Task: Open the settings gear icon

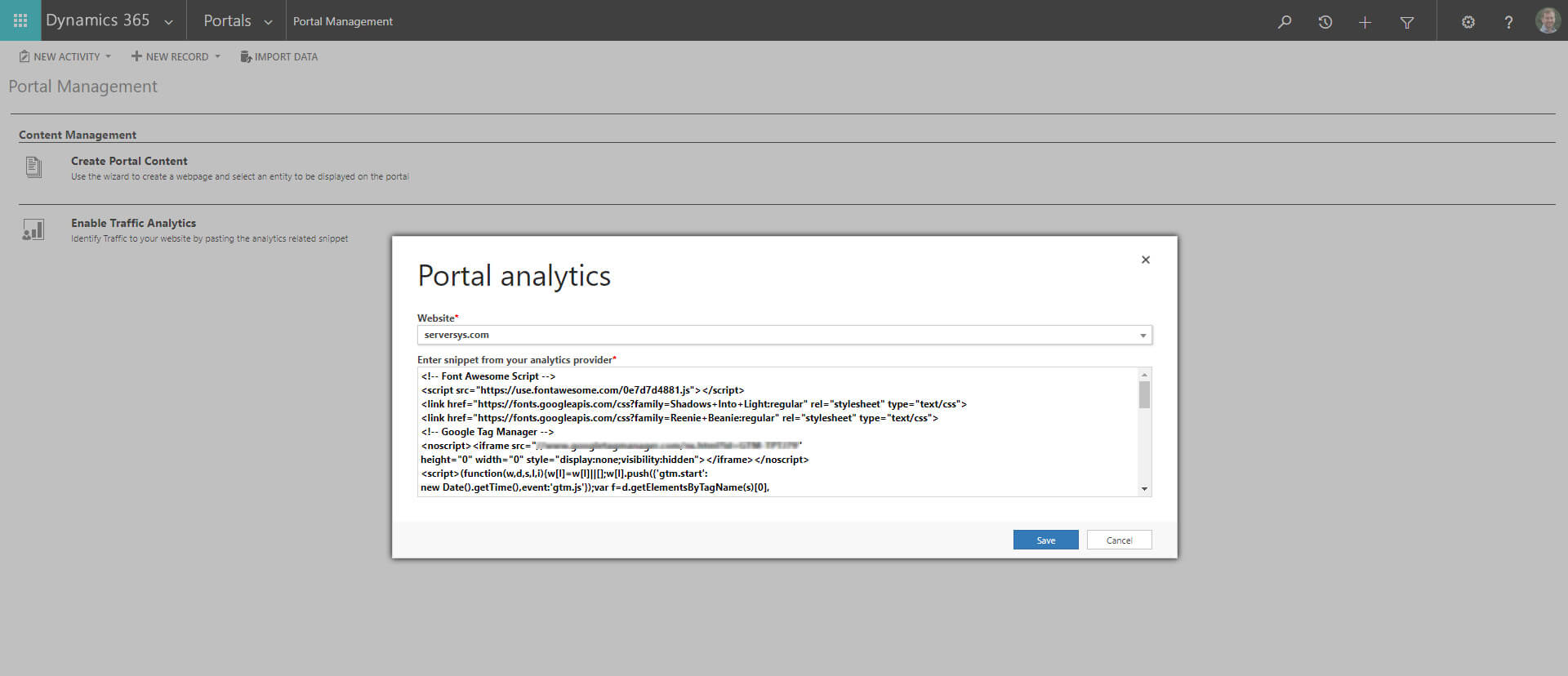Action: click(x=1468, y=22)
